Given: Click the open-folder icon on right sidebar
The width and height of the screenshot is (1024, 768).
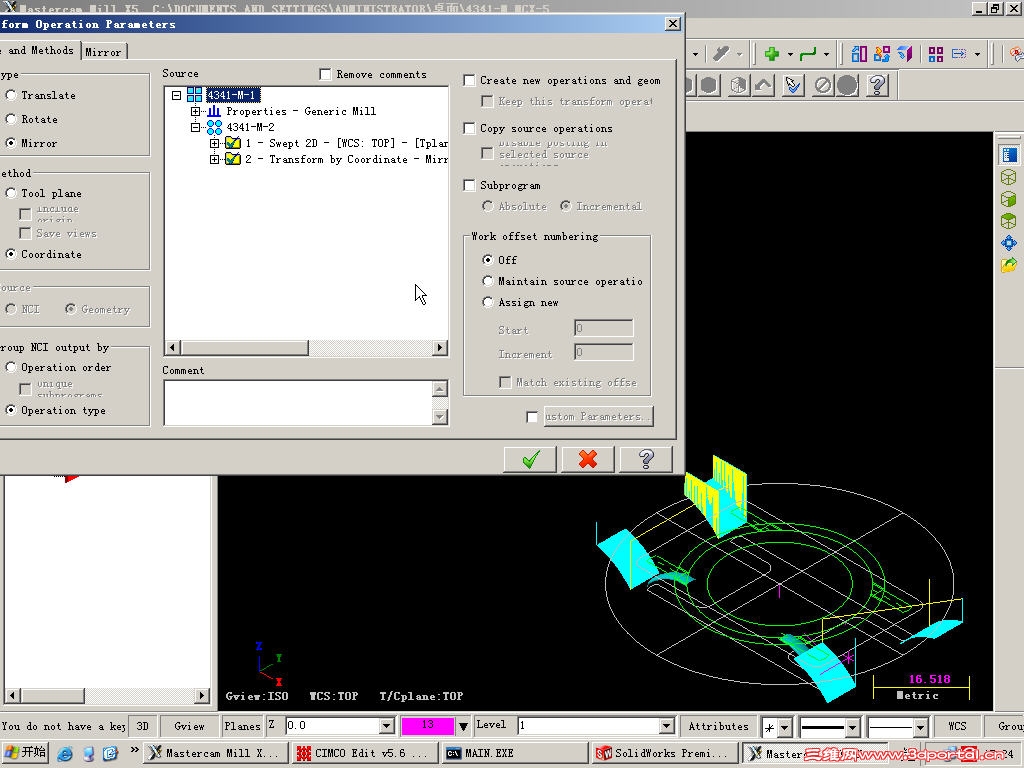Looking at the screenshot, I should [1009, 265].
